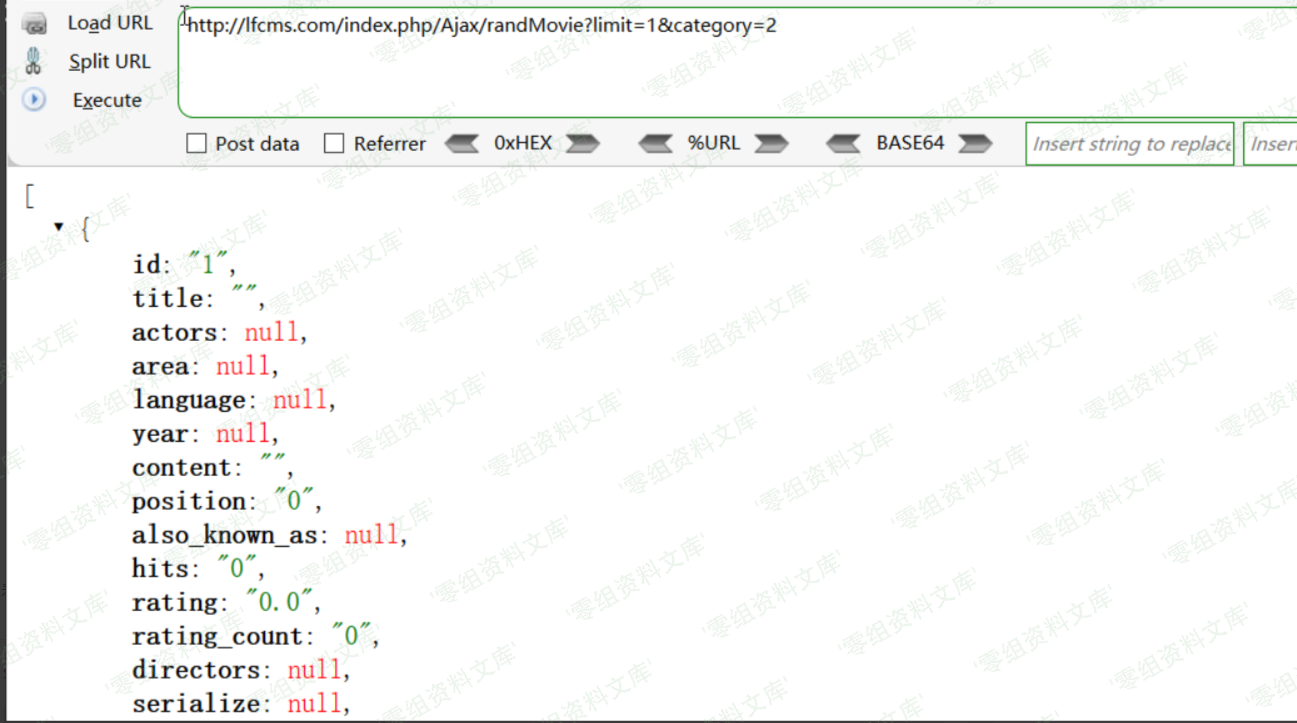
Task: Click the BASE64 encode right arrow
Action: point(975,144)
